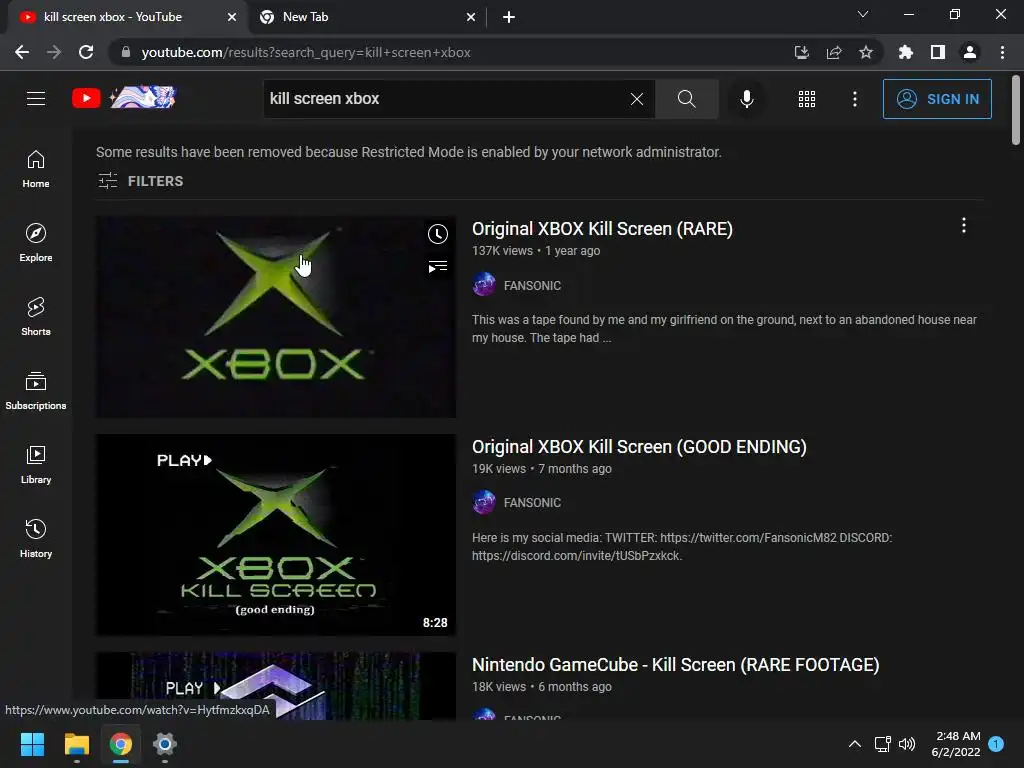
Task: Open Subscriptions in sidebar
Action: click(36, 391)
